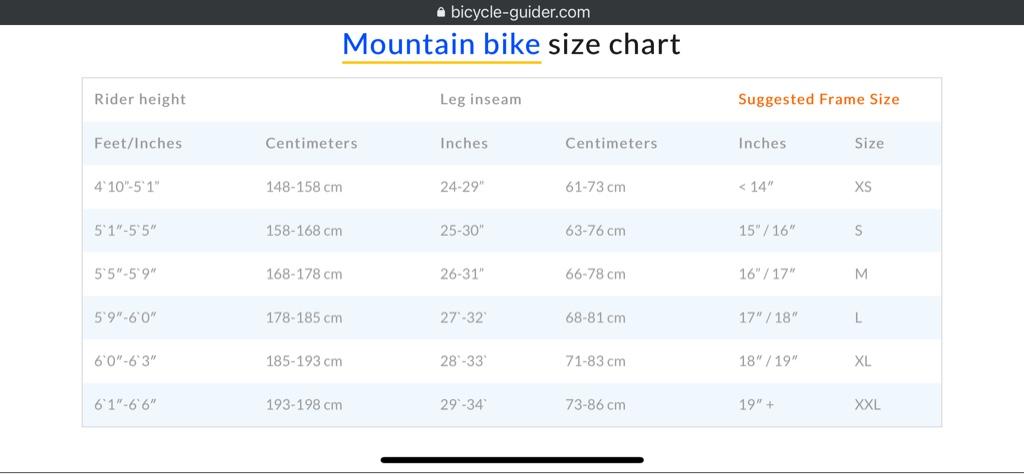
Task: Select the 17″ / 18″ frame size cell
Action: click(x=768, y=318)
